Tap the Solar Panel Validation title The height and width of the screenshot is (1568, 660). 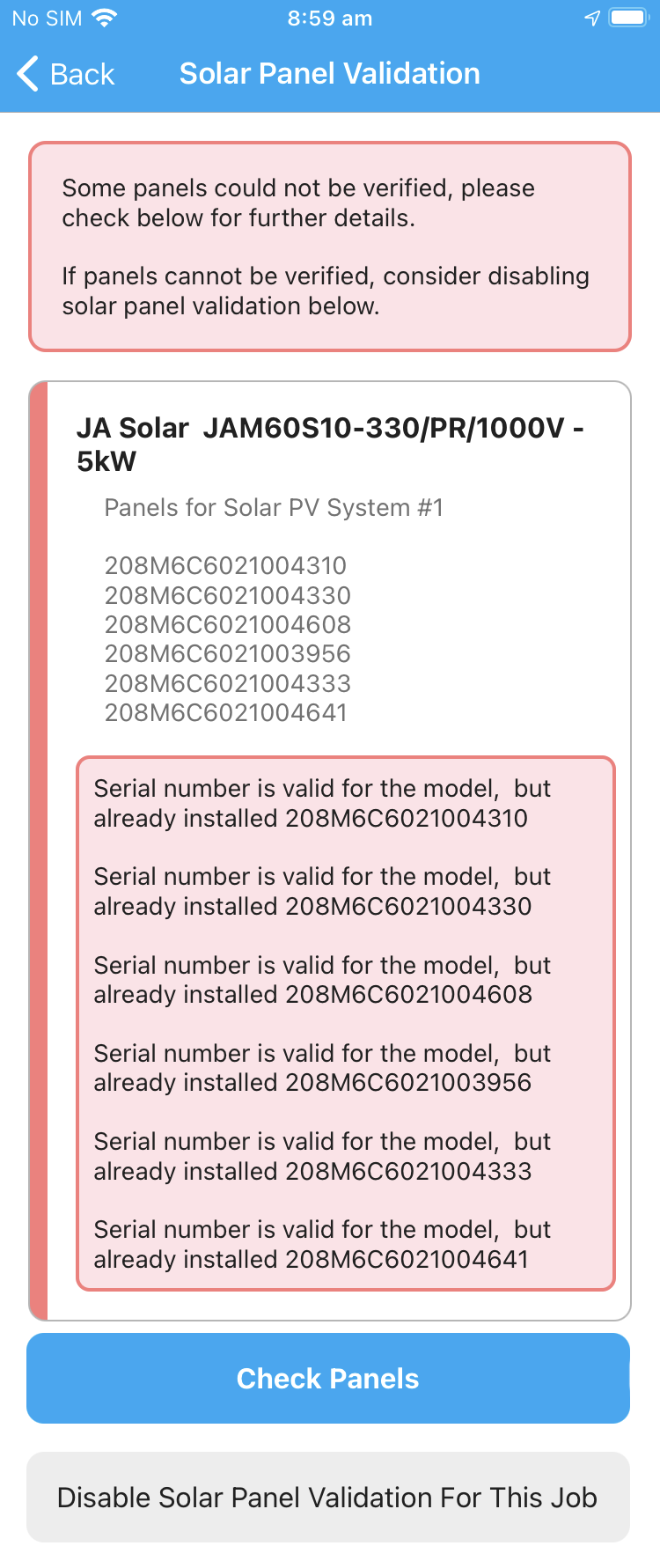click(330, 73)
